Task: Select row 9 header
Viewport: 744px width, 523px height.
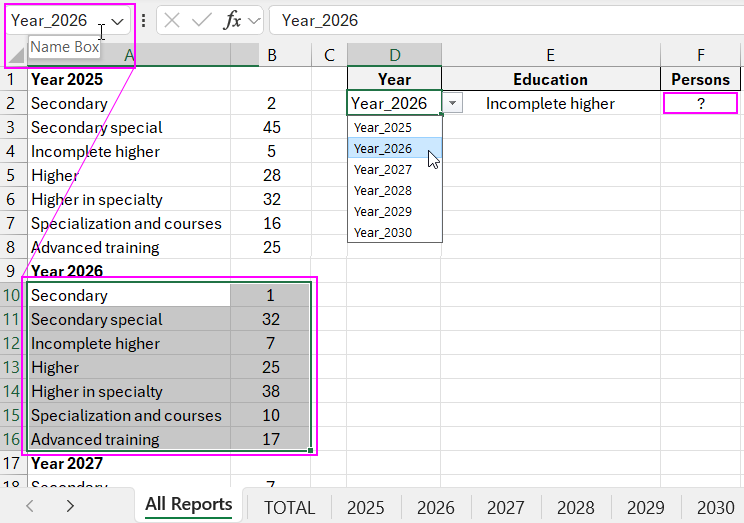Action: (x=11, y=271)
